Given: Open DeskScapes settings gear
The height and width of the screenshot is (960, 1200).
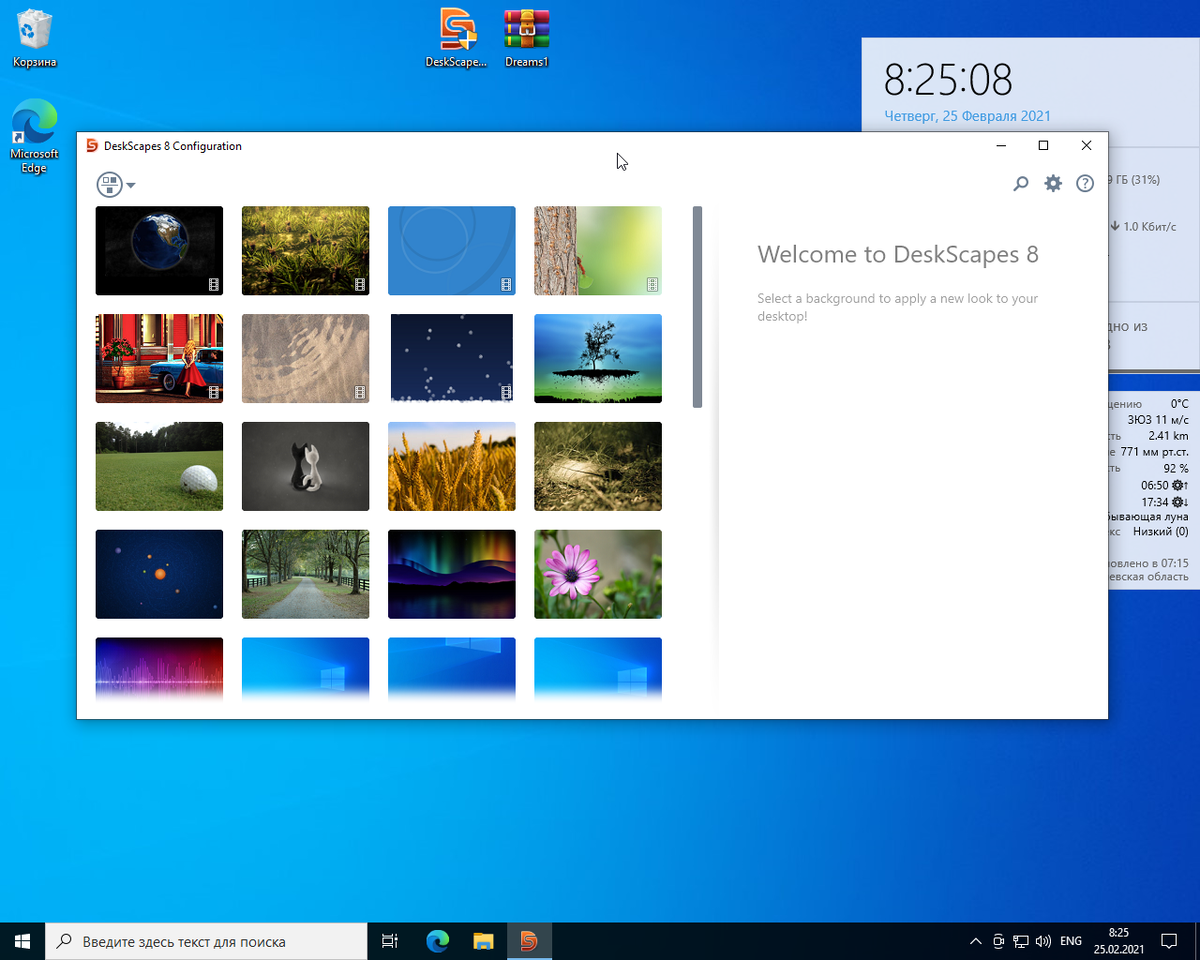Looking at the screenshot, I should click(x=1053, y=184).
